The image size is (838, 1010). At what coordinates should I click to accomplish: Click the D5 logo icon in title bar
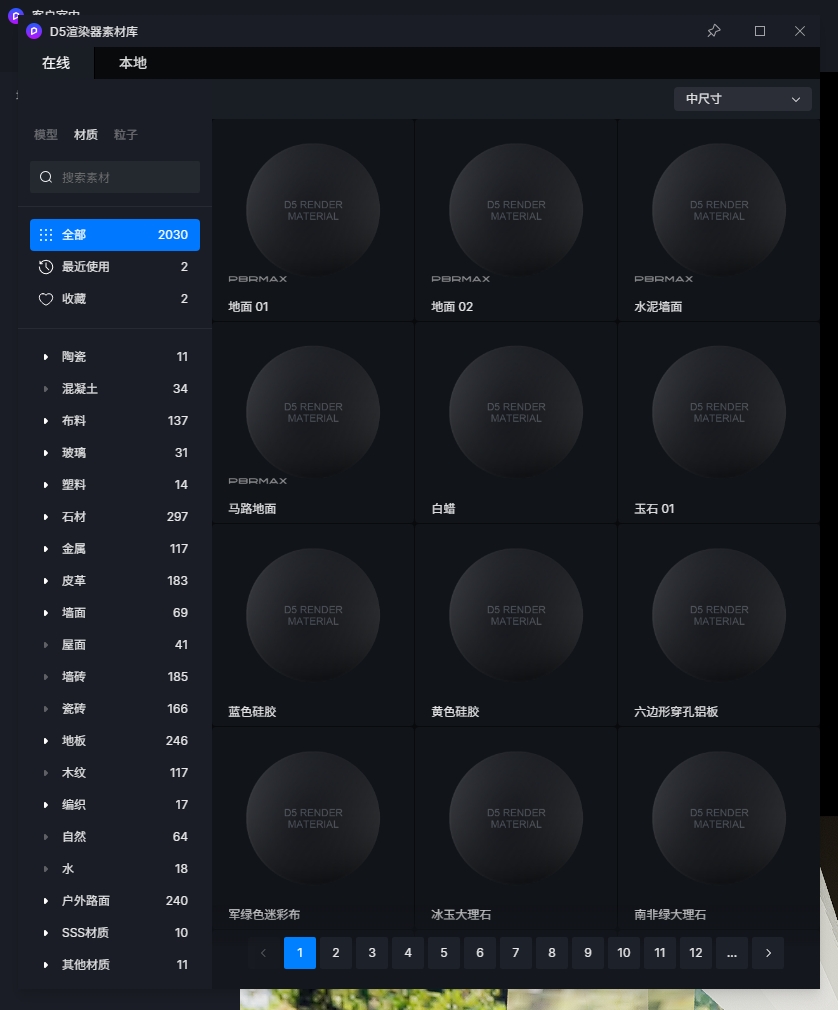pyautogui.click(x=34, y=31)
